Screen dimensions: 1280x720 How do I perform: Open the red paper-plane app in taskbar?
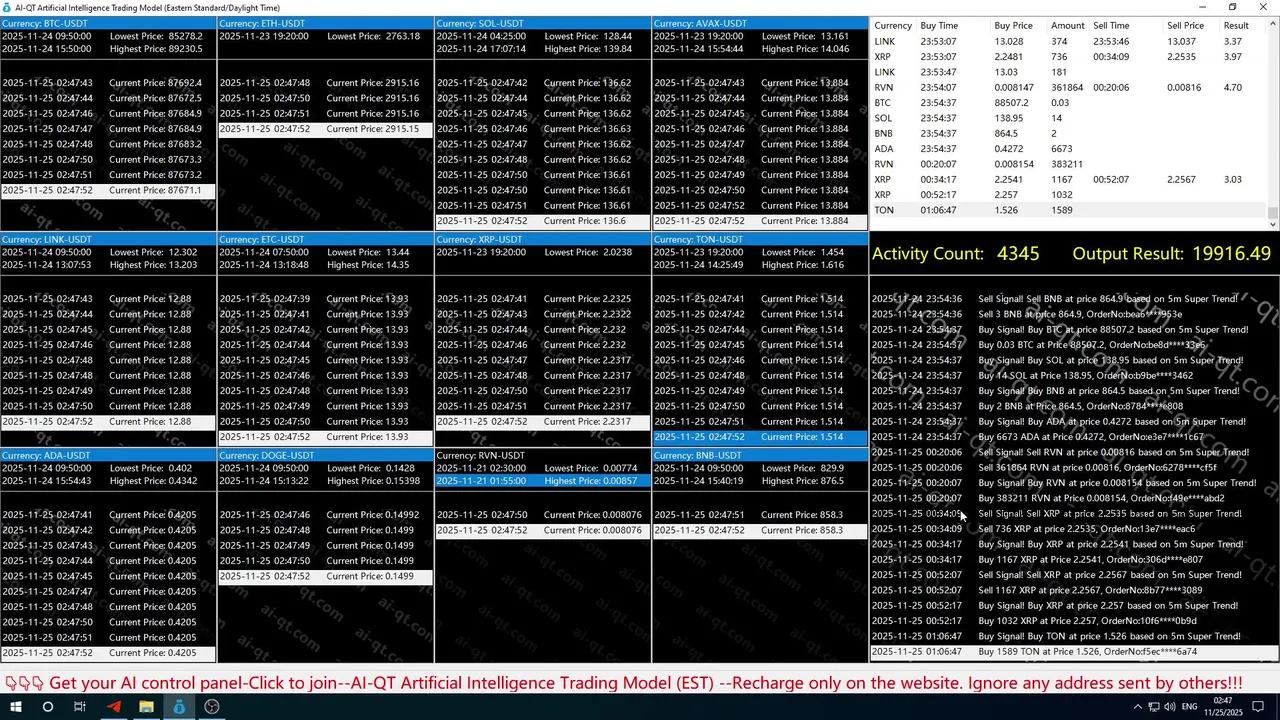pos(113,706)
